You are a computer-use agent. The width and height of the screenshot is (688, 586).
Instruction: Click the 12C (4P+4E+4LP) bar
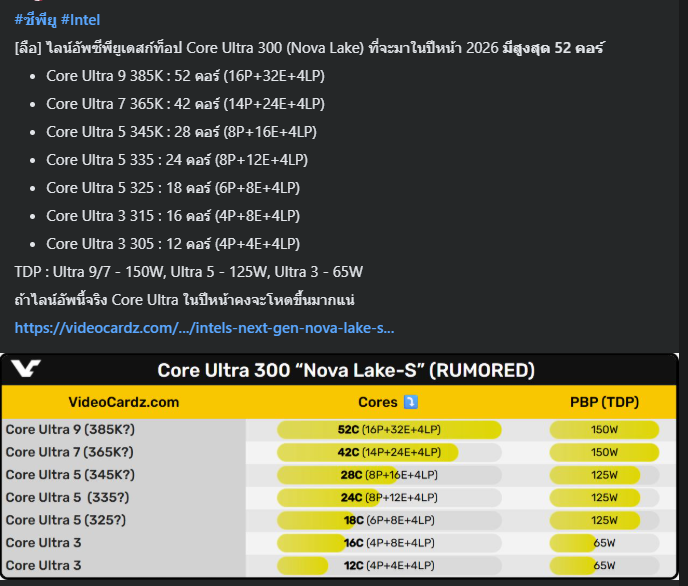(389, 565)
